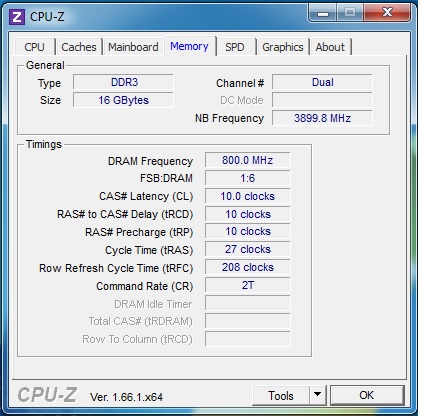
Task: Click the version text Ver. 1.66.1.x64
Action: (126, 397)
